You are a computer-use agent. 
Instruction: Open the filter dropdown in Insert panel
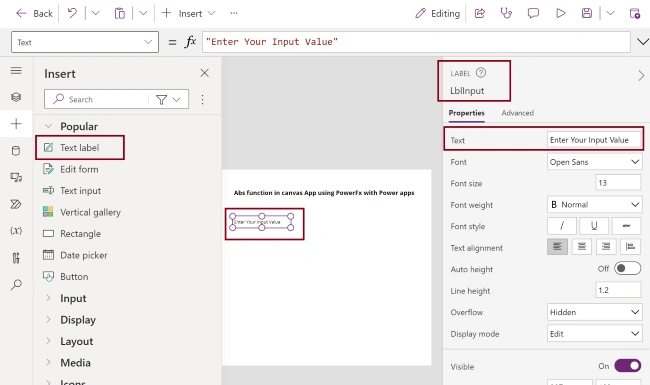pyautogui.click(x=168, y=99)
